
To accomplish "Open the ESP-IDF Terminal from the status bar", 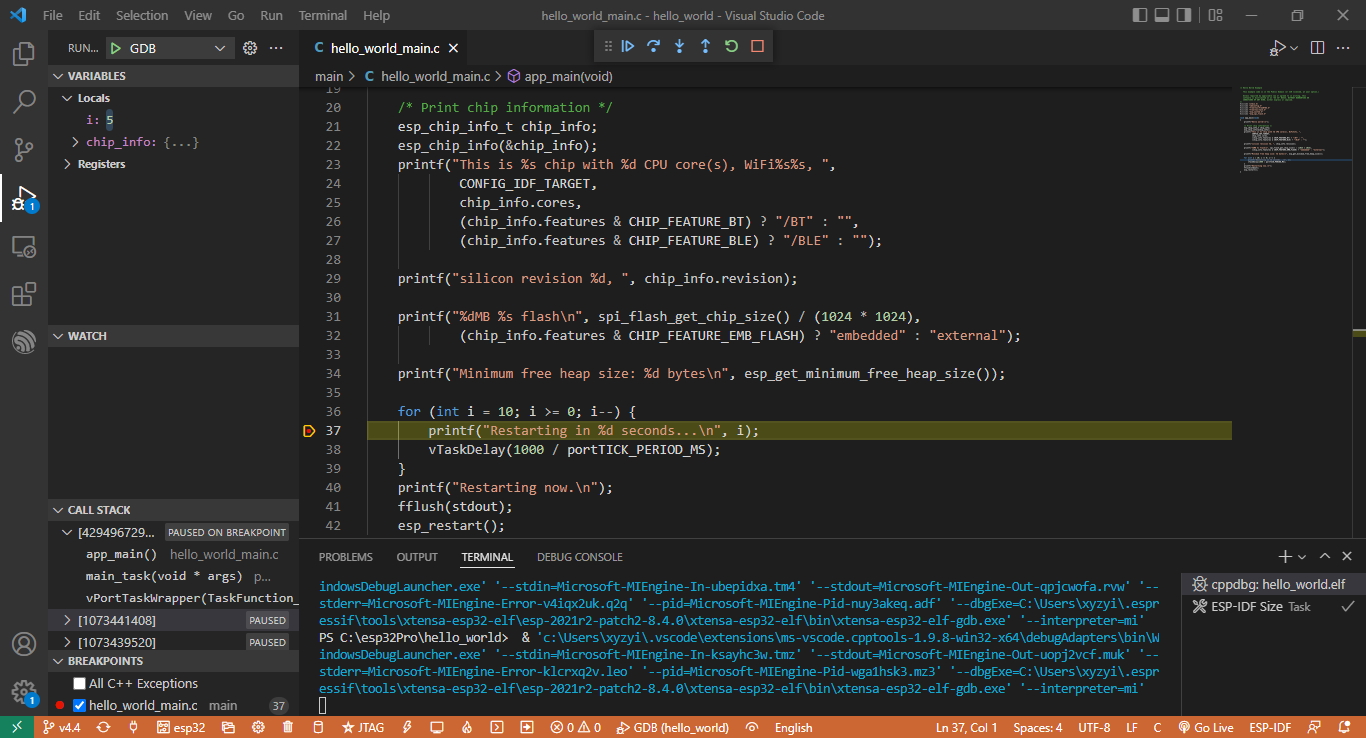I will [496, 728].
